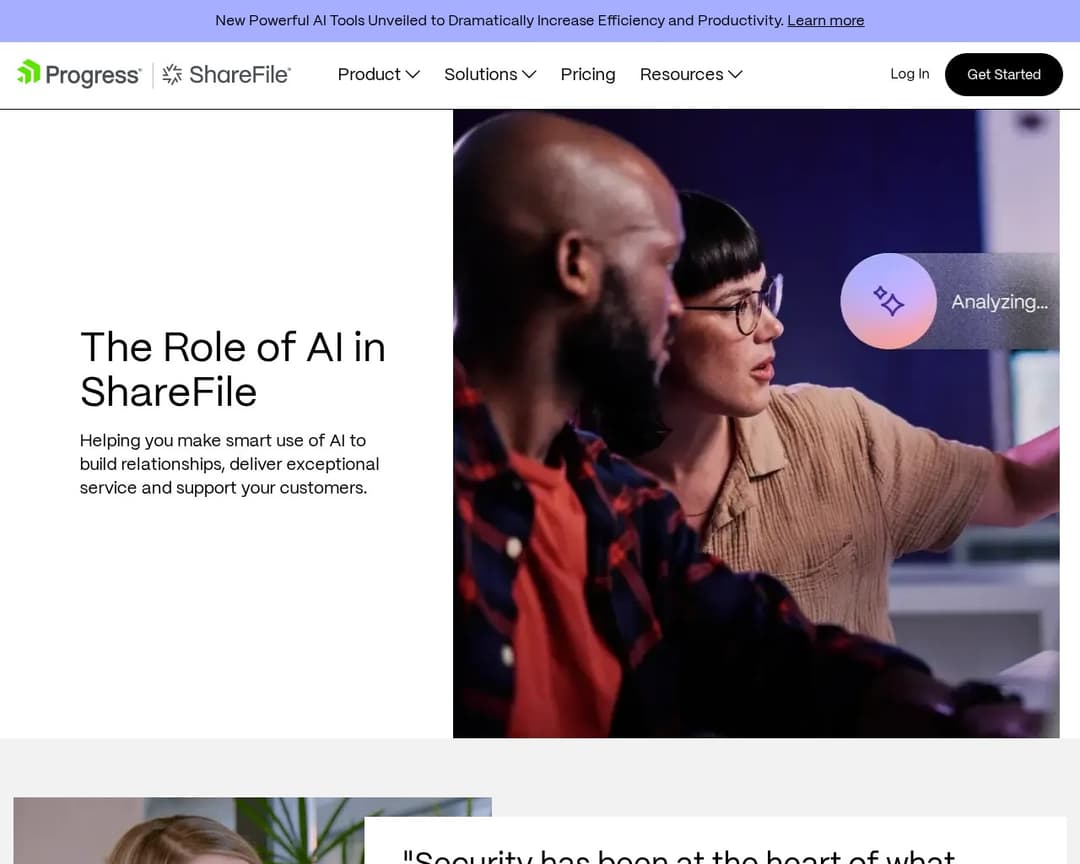Screen dimensions: 1080x864
Task: Click the blonde woman testimonial photo
Action: pos(189,831)
